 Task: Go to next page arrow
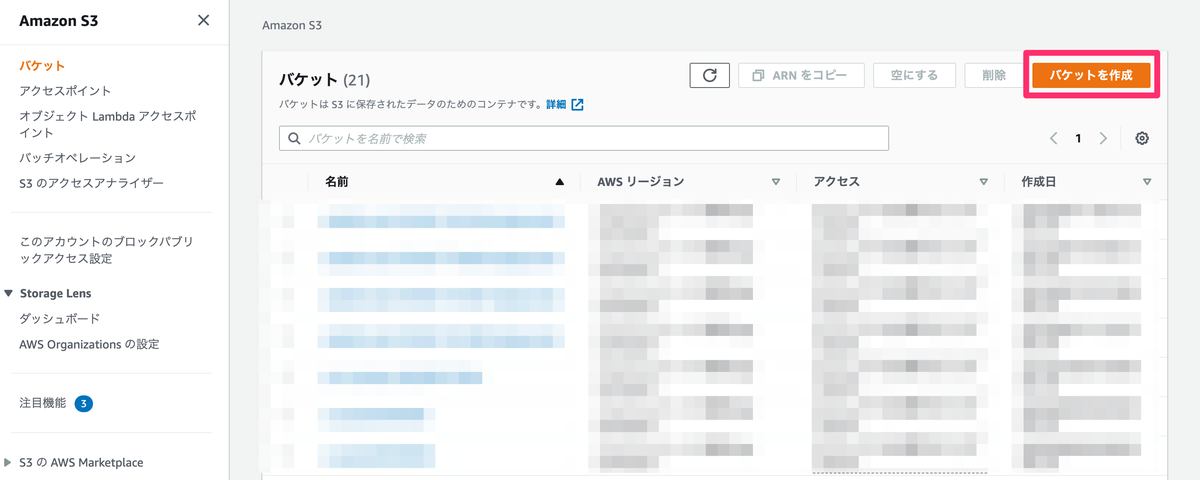(1103, 138)
